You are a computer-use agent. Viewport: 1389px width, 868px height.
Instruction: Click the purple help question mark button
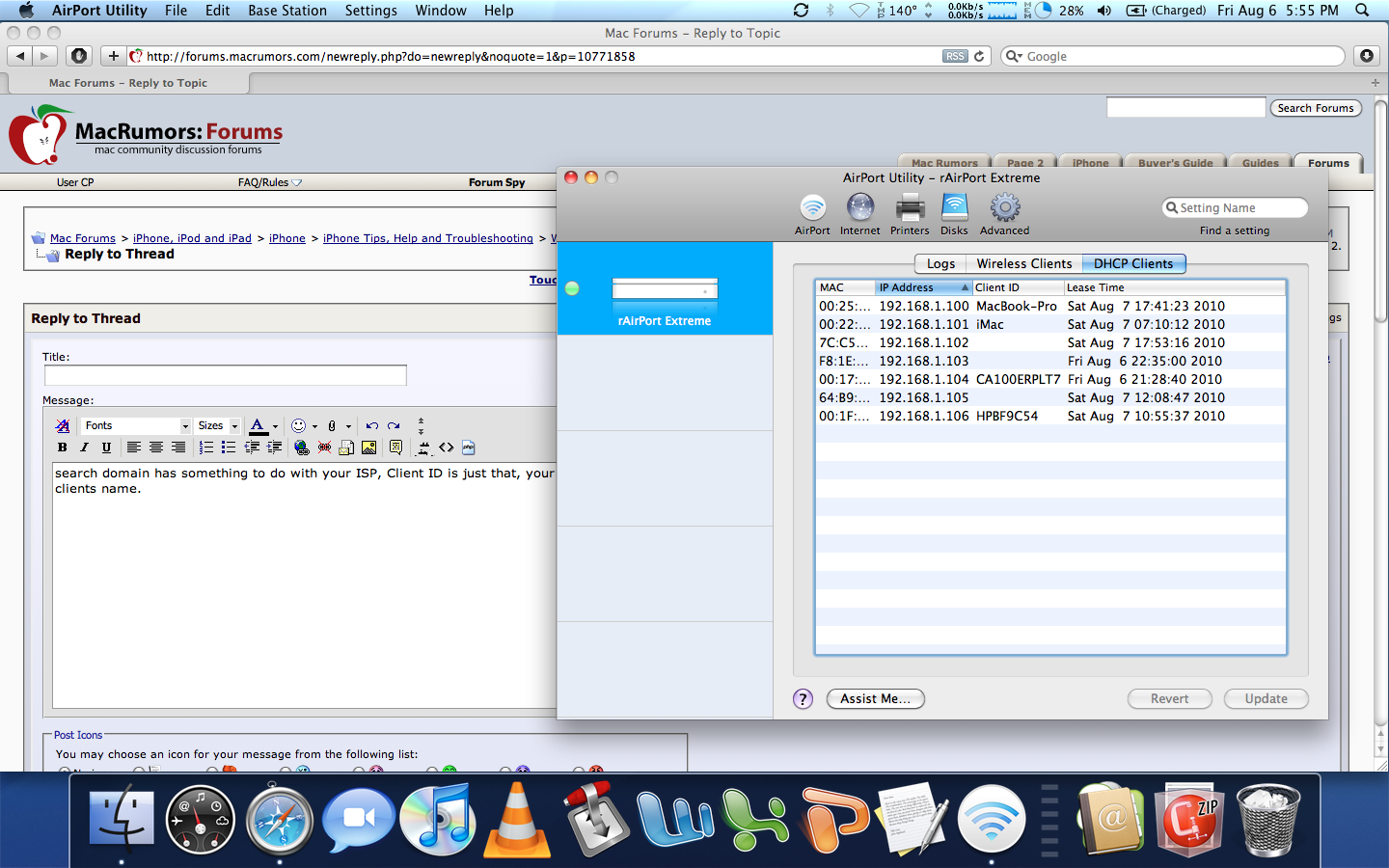coord(803,699)
